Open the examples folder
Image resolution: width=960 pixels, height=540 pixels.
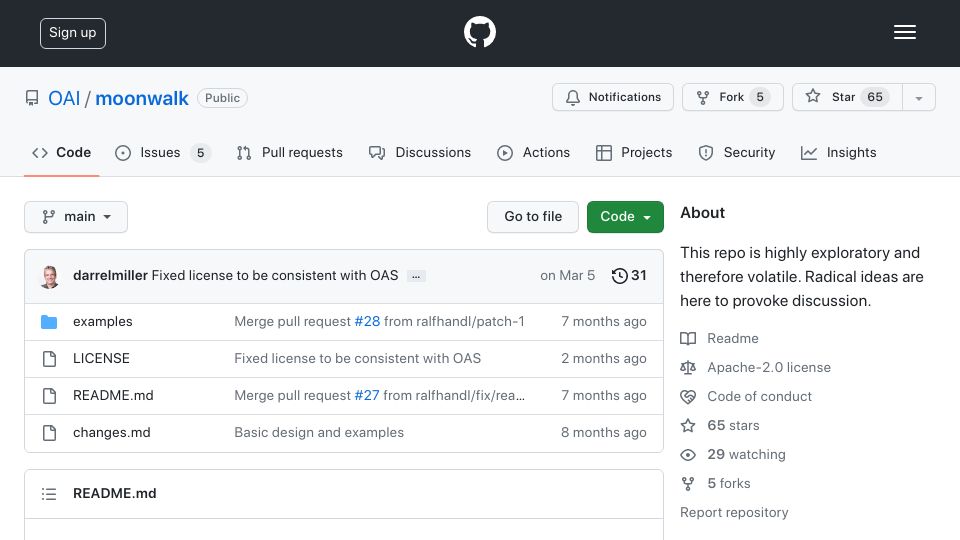(102, 321)
